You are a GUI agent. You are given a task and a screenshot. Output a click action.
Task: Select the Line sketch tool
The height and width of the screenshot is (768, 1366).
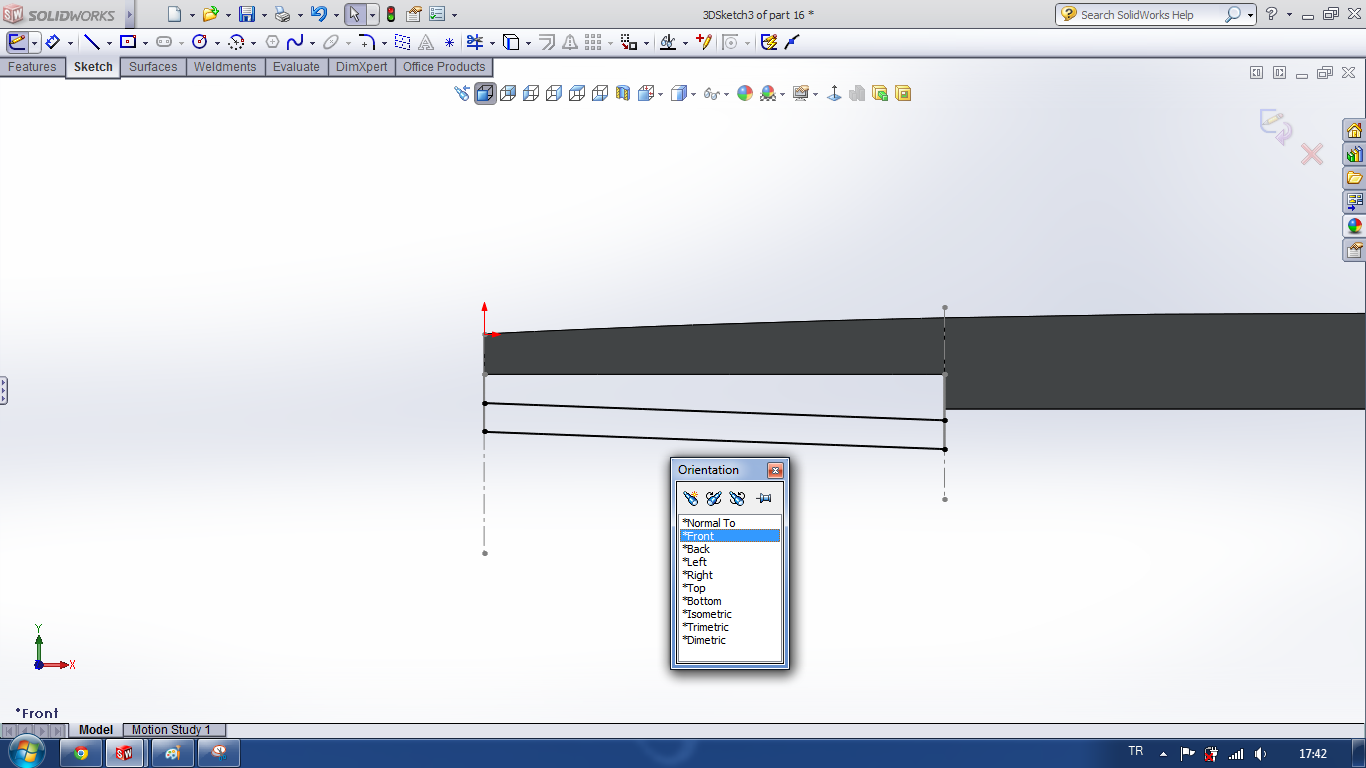pos(92,42)
